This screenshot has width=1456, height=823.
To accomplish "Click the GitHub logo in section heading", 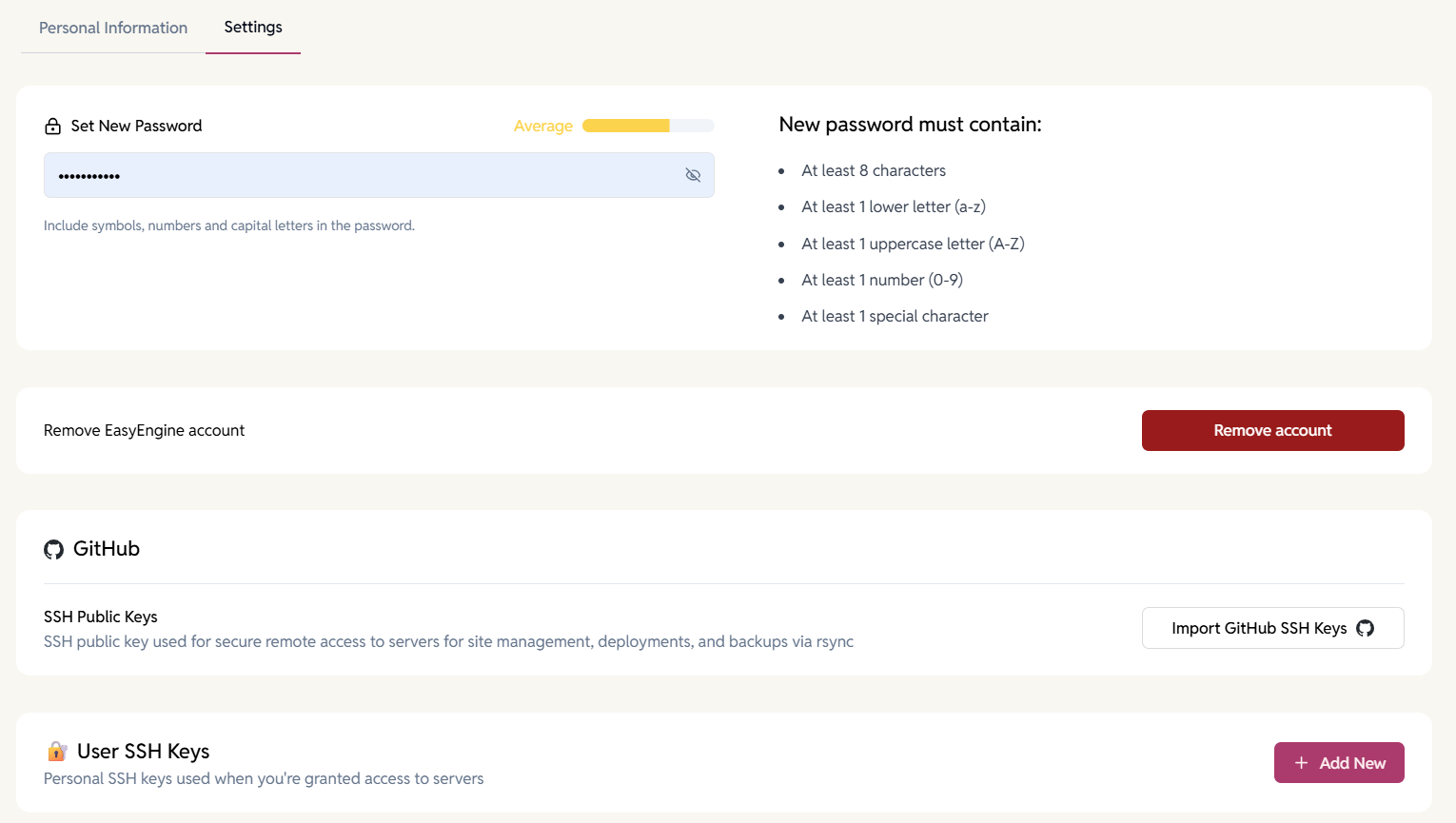I will point(54,549).
